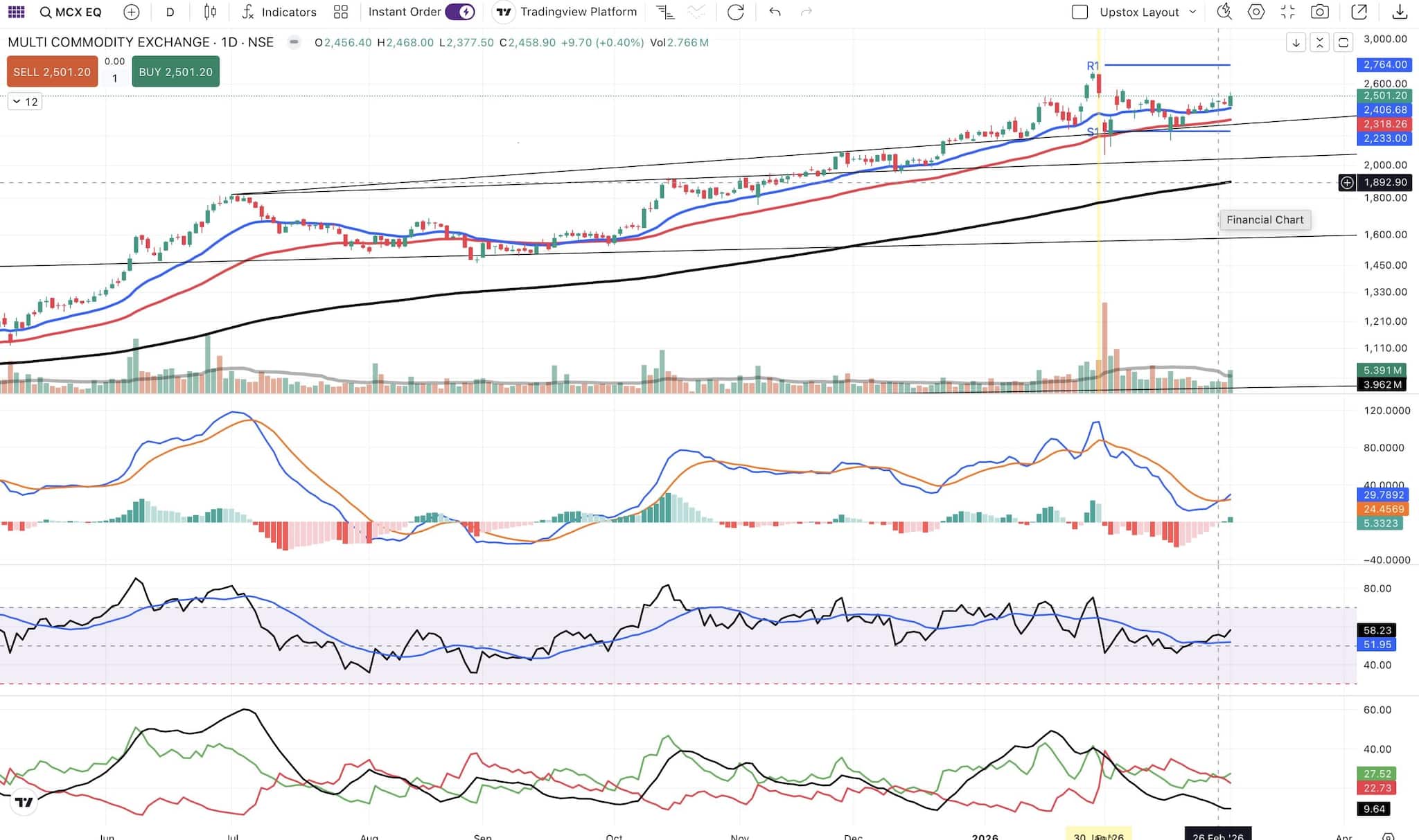1419x840 pixels.
Task: Undo the last chart action
Action: (x=775, y=12)
